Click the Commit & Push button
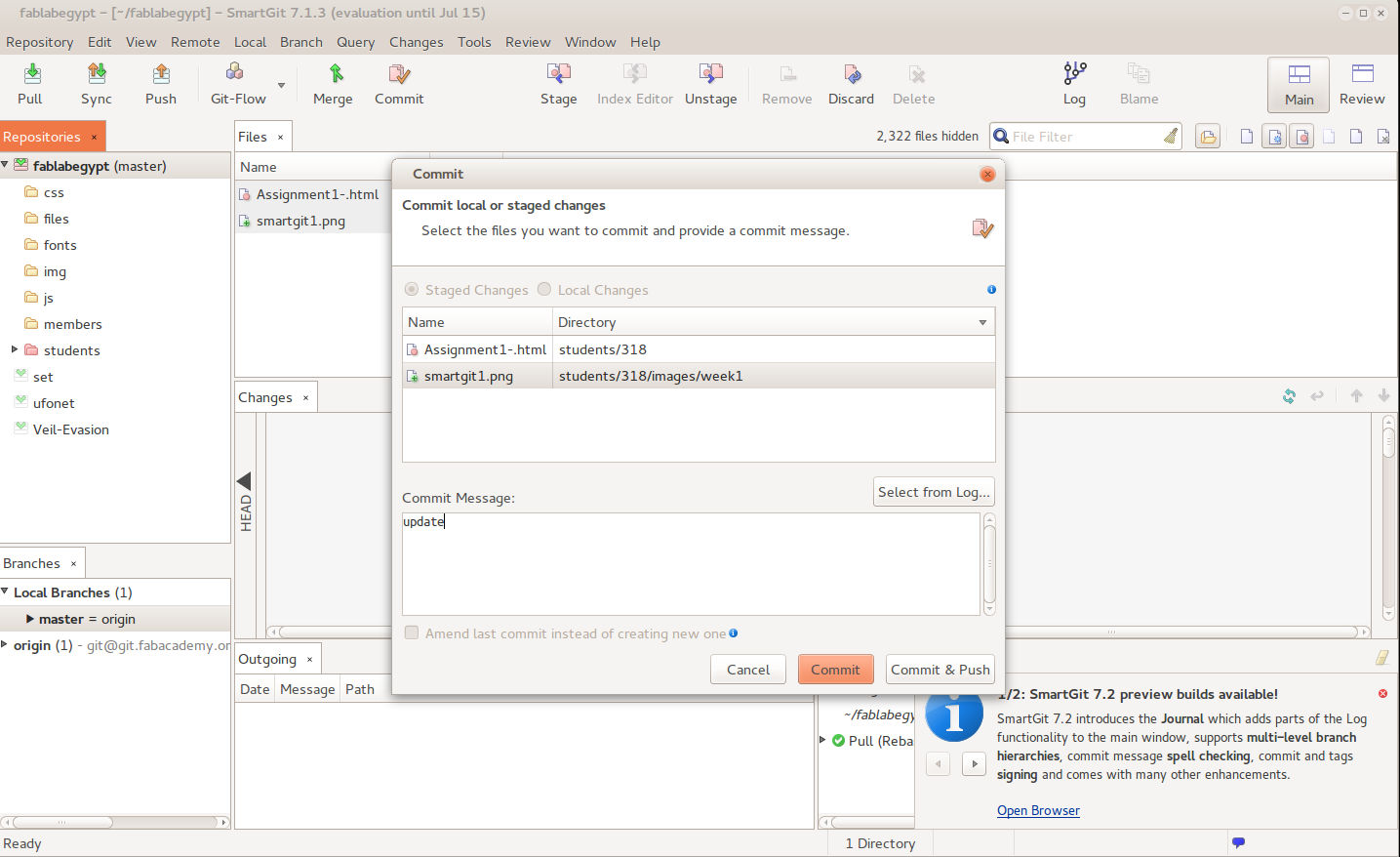 pos(940,670)
